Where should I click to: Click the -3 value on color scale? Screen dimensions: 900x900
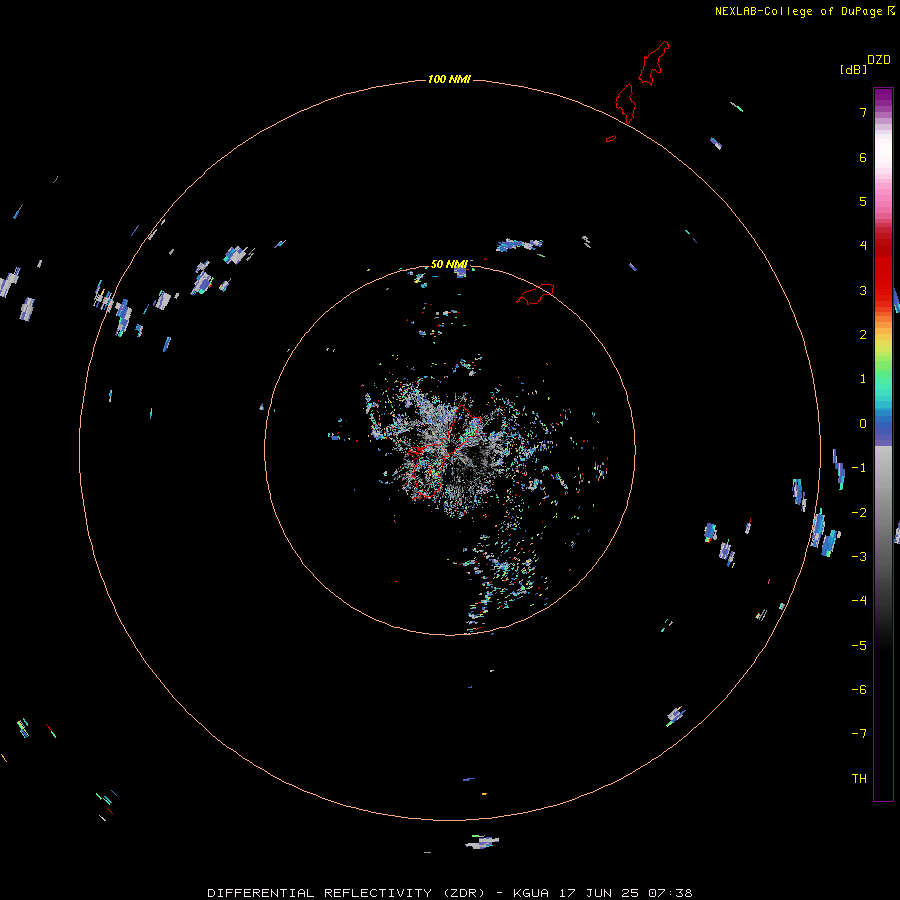click(859, 557)
